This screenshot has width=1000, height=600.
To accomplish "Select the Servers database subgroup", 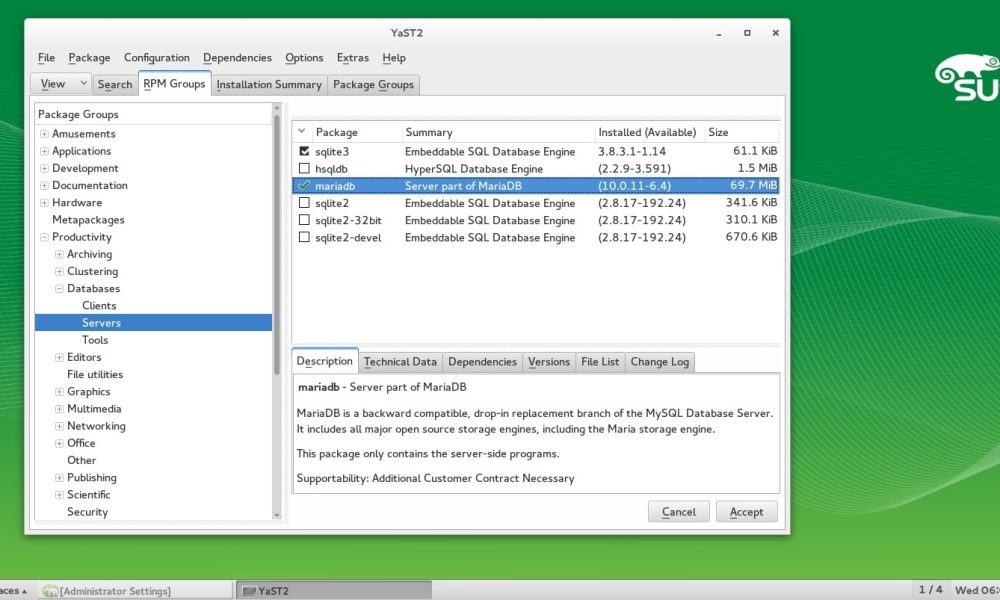I will click(x=154, y=323).
